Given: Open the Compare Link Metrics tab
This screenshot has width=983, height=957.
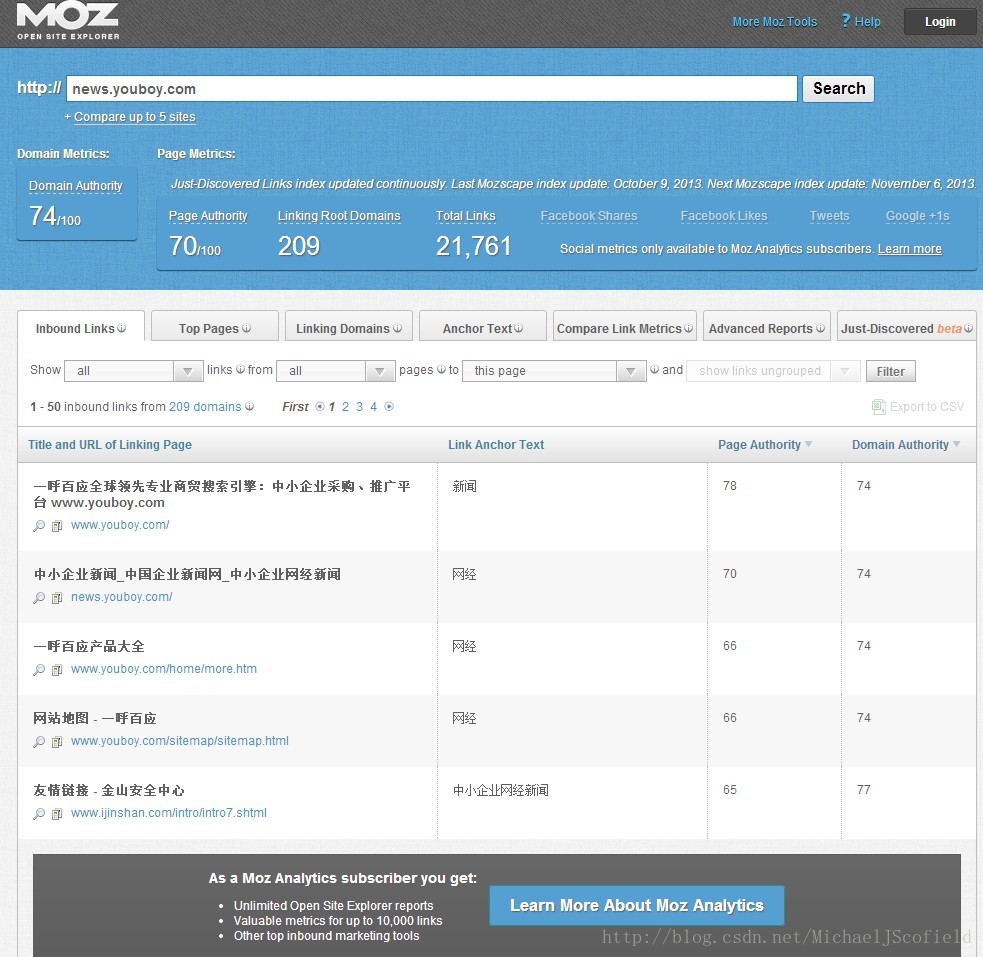Looking at the screenshot, I should tap(624, 327).
